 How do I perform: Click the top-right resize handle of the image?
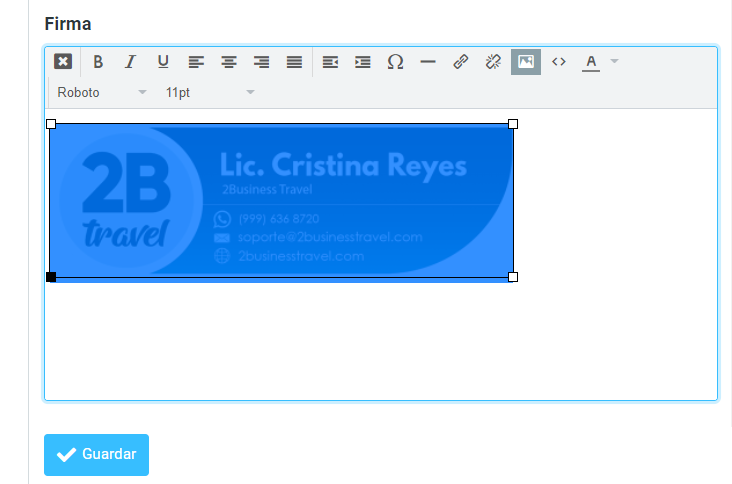click(x=513, y=124)
